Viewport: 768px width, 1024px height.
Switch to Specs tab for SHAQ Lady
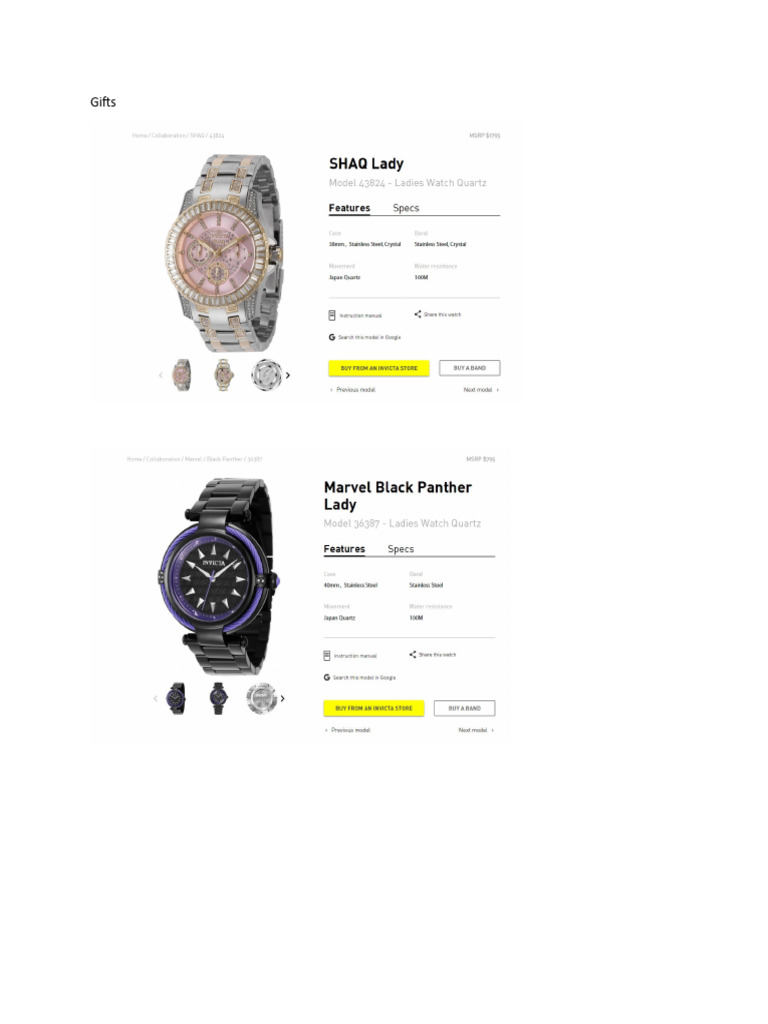[x=406, y=208]
